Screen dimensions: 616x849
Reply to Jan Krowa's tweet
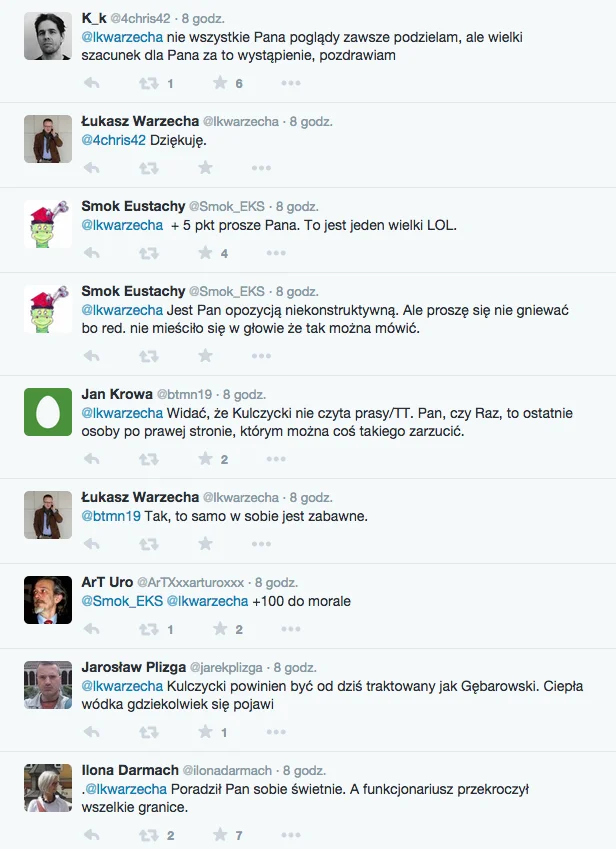(91, 459)
